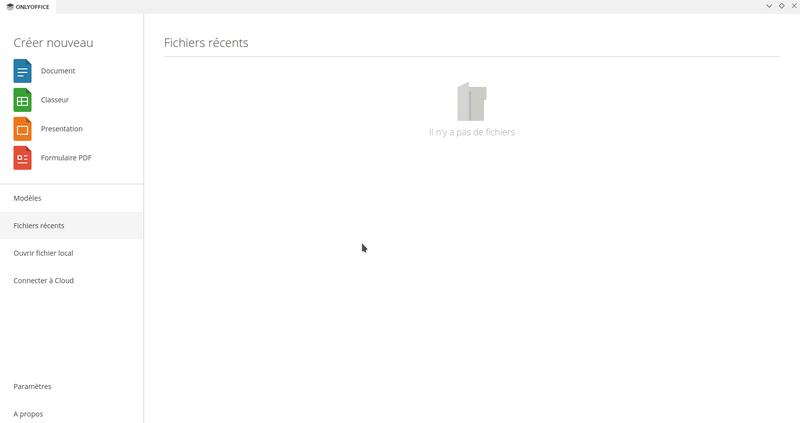Image resolution: width=800 pixels, height=423 pixels.
Task: Open Paramètres settings page
Action: [32, 386]
